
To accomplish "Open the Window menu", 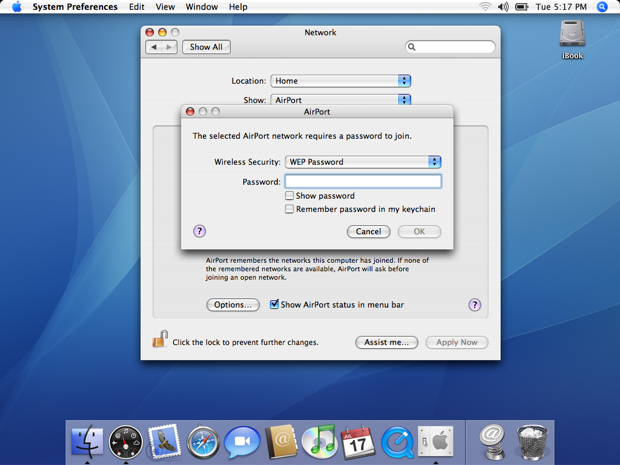I will (x=202, y=7).
